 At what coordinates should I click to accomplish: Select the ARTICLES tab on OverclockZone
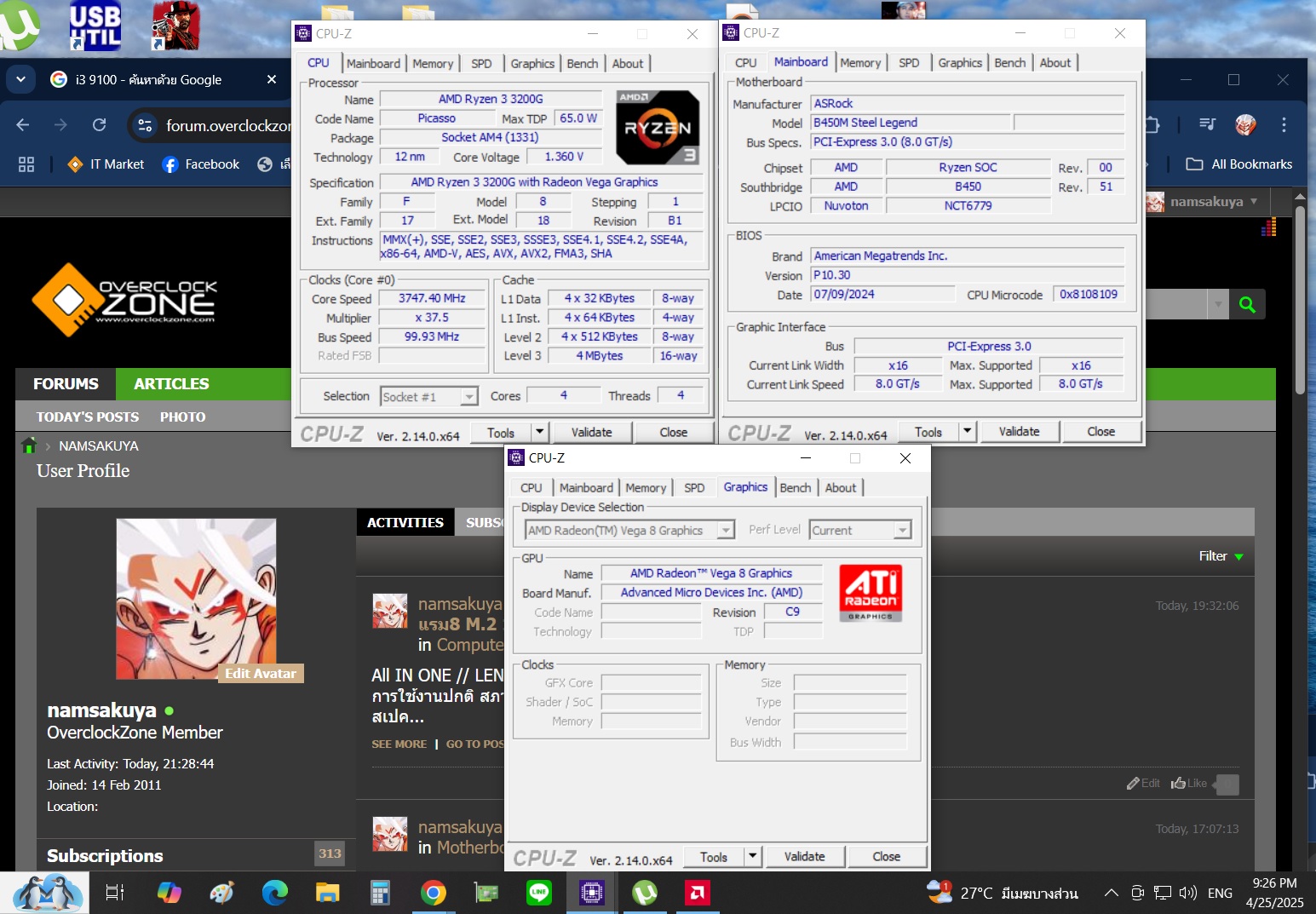click(171, 384)
